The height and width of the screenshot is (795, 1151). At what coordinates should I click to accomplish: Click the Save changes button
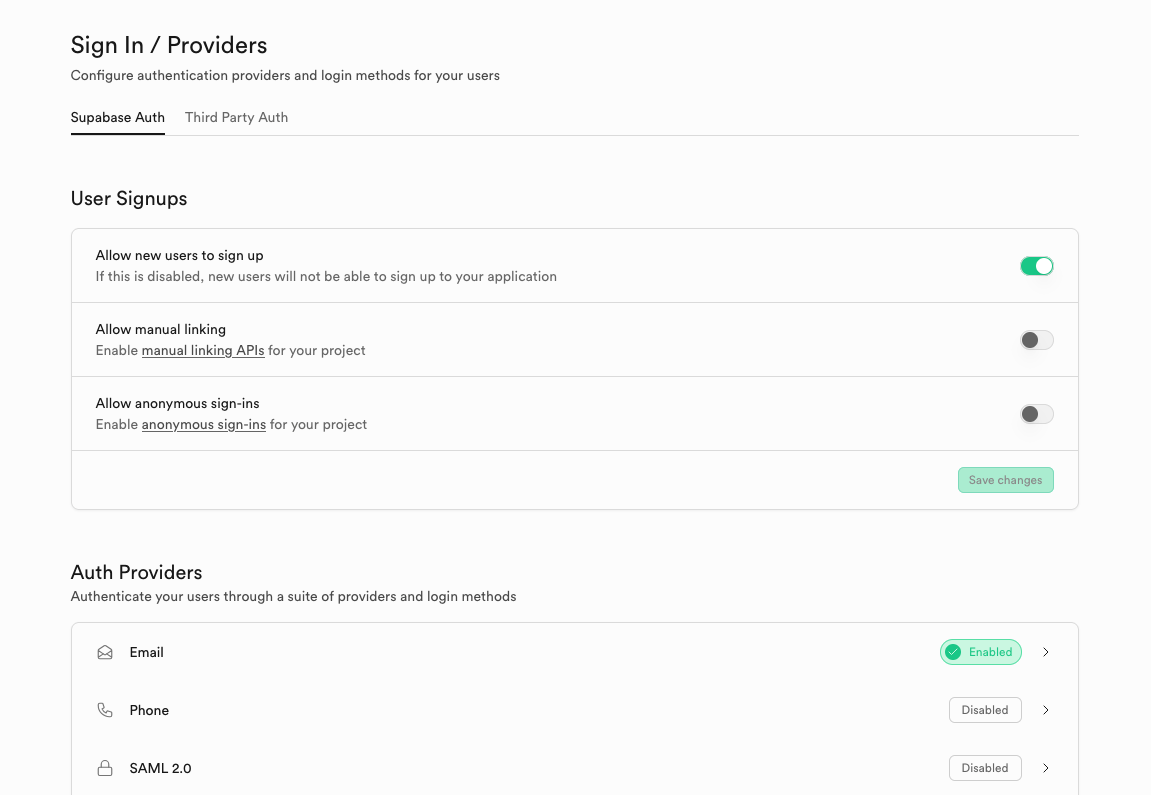tap(1006, 480)
